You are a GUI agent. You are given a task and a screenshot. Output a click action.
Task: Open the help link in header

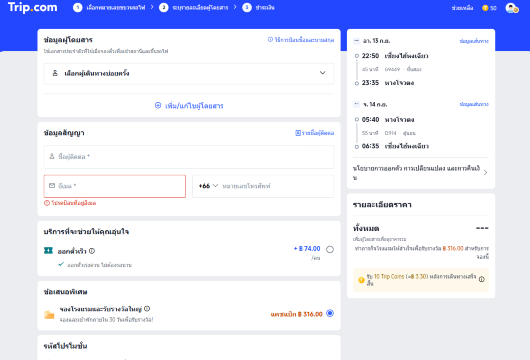(462, 8)
